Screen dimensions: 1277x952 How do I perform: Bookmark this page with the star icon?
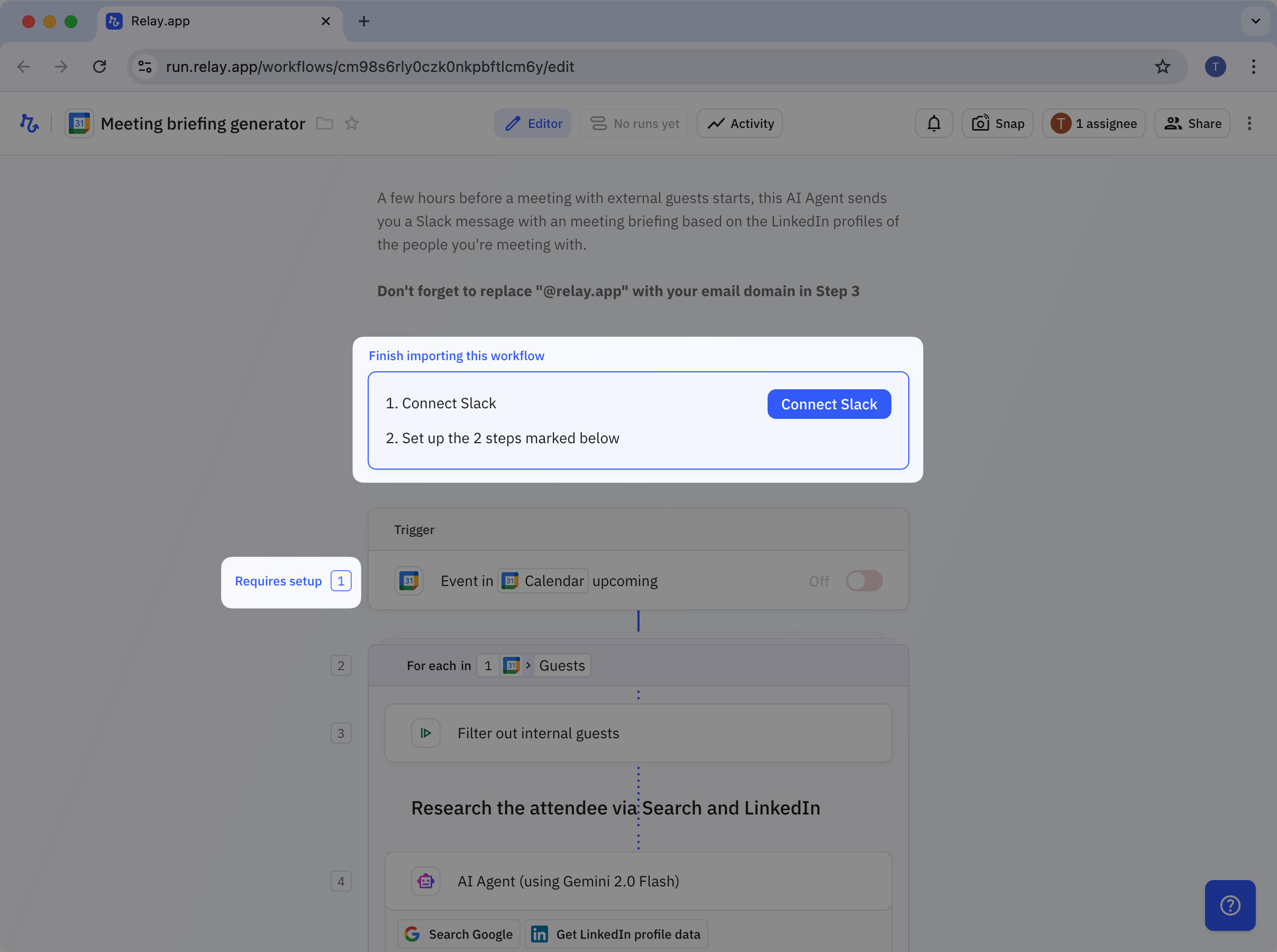click(1162, 67)
